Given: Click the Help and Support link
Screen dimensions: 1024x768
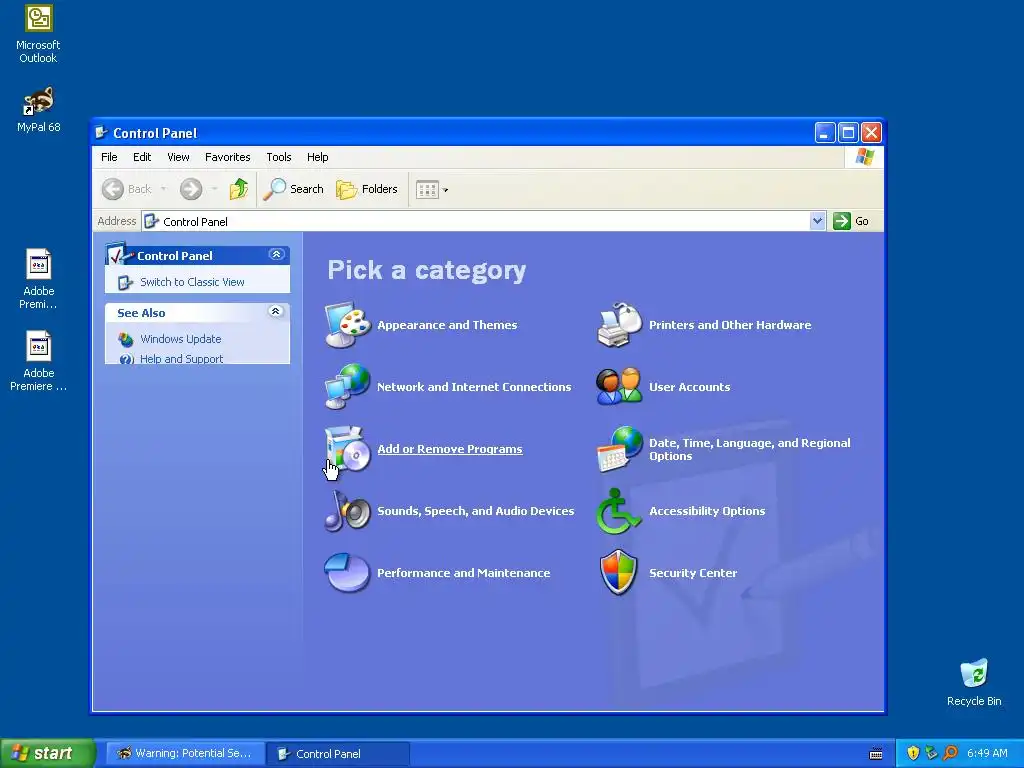Looking at the screenshot, I should pos(181,359).
